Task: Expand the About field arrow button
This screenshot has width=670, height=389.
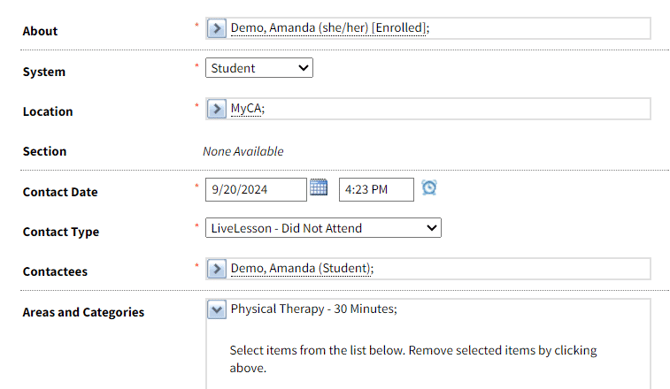Action: 217,28
